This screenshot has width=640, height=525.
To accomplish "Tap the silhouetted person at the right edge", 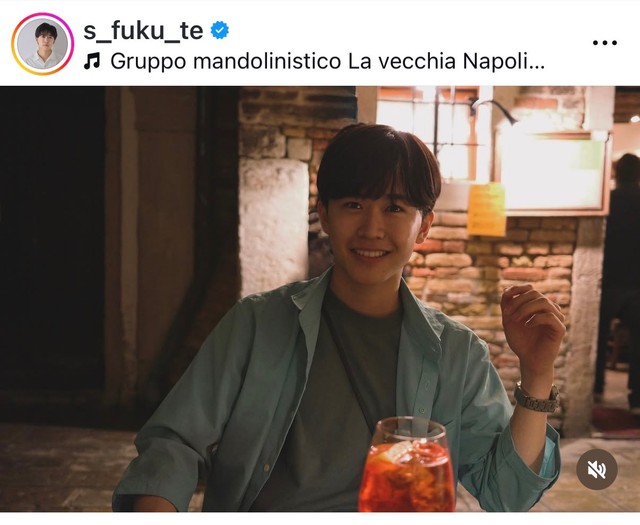I will point(620,278).
